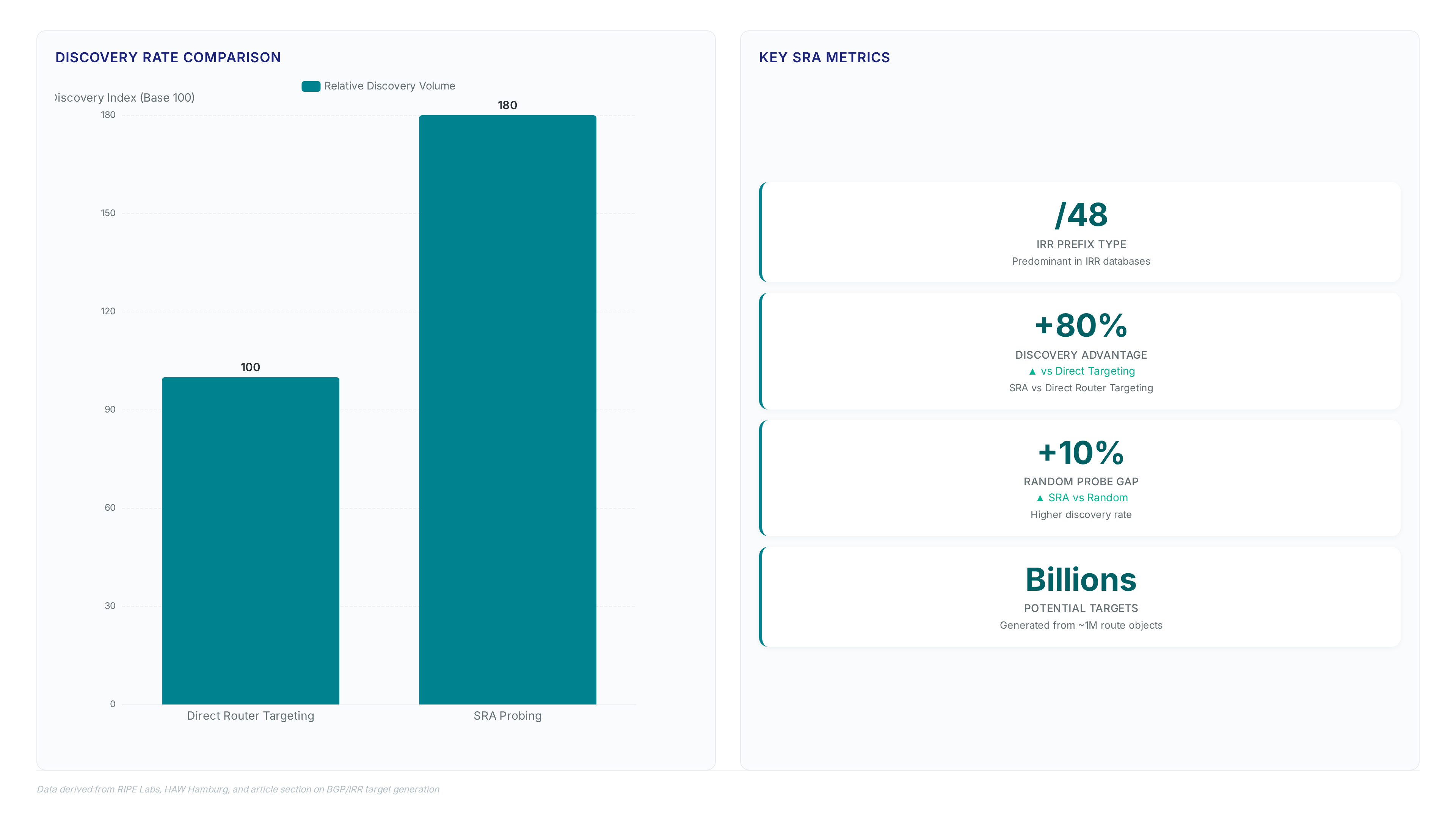
Task: Click the Discovery Index (Base 100) axis title
Action: [x=125, y=97]
